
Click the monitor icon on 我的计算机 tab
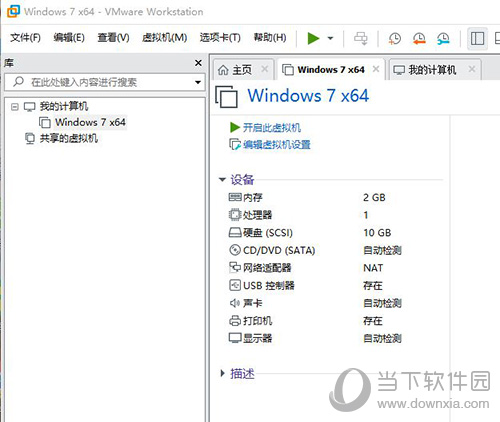tap(399, 70)
